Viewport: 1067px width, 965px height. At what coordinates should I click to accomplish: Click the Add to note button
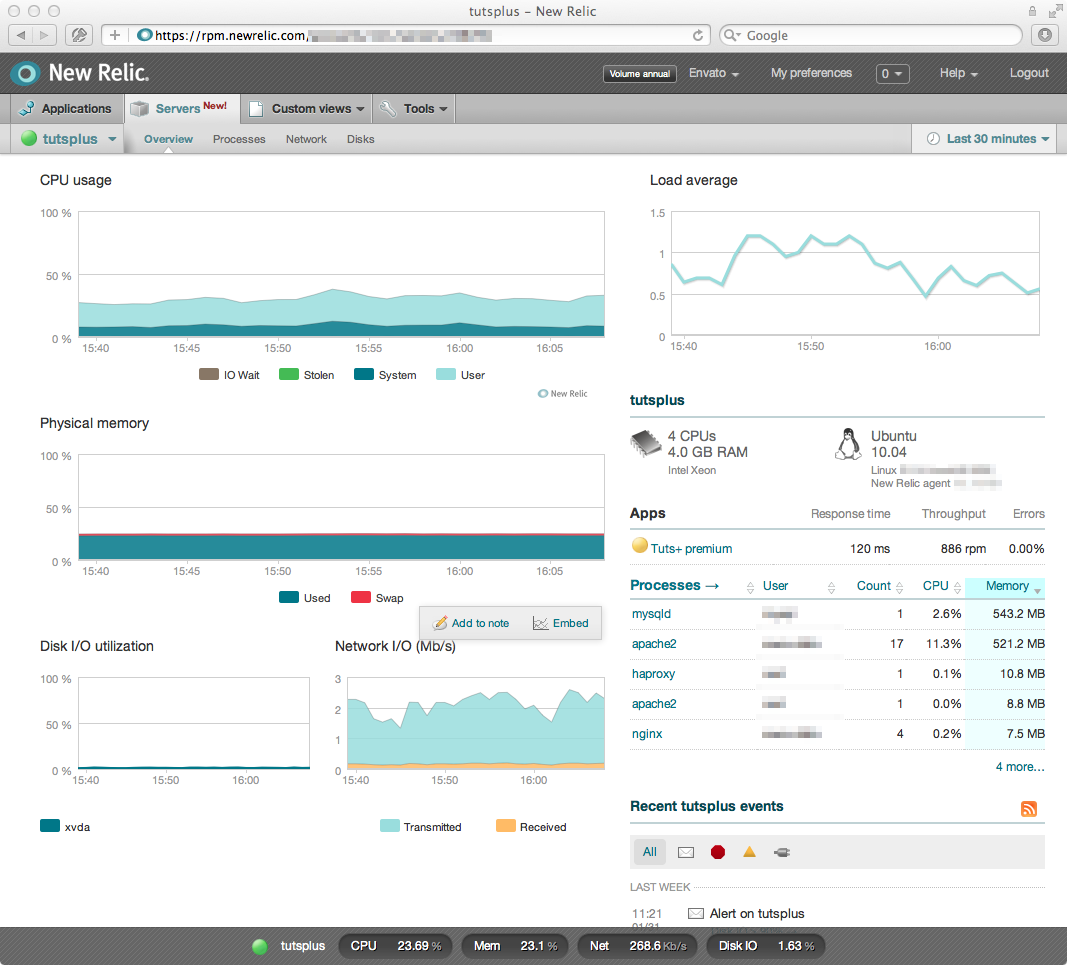[x=472, y=623]
